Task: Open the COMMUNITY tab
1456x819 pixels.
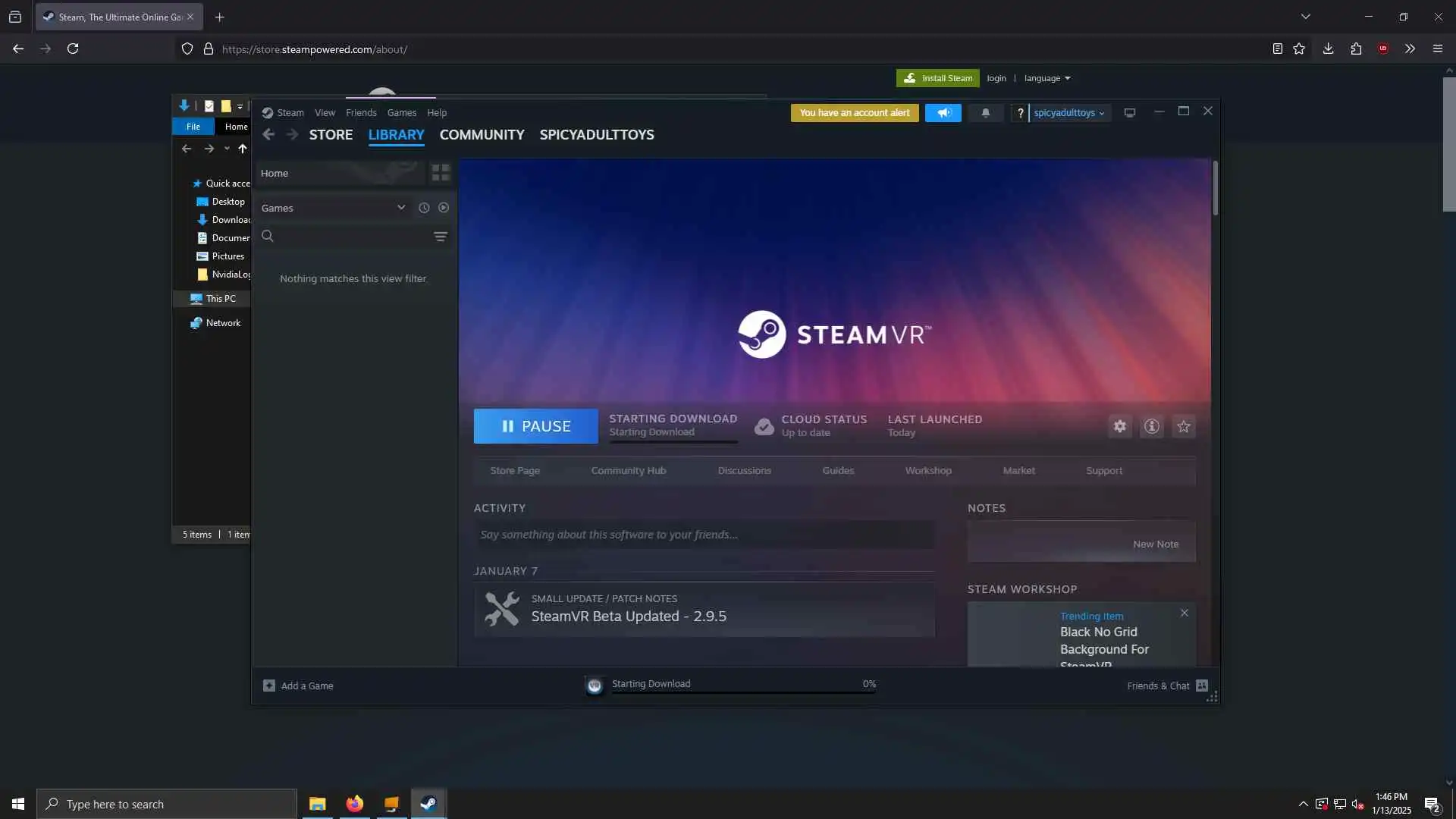Action: pos(482,135)
